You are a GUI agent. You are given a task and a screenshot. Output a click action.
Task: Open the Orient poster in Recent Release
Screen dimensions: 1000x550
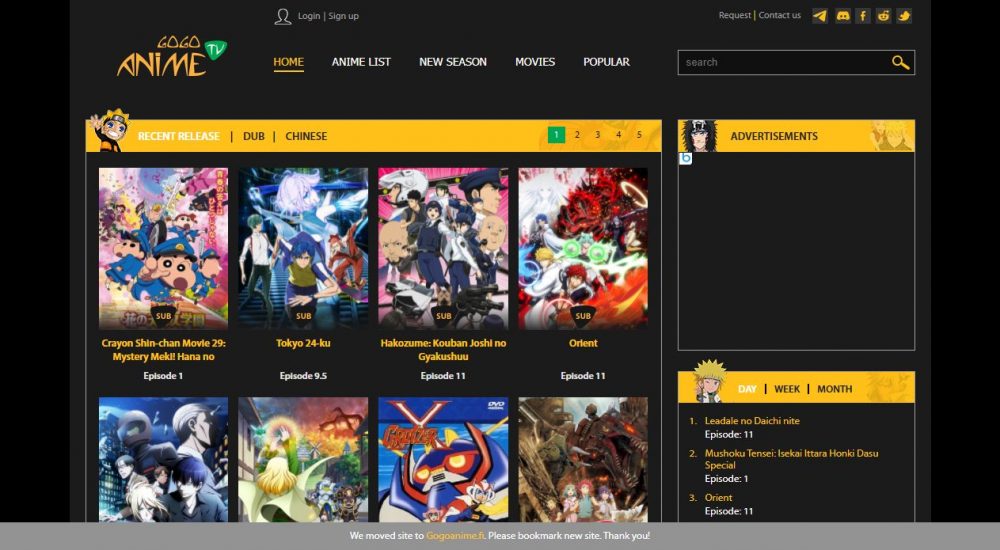point(583,248)
